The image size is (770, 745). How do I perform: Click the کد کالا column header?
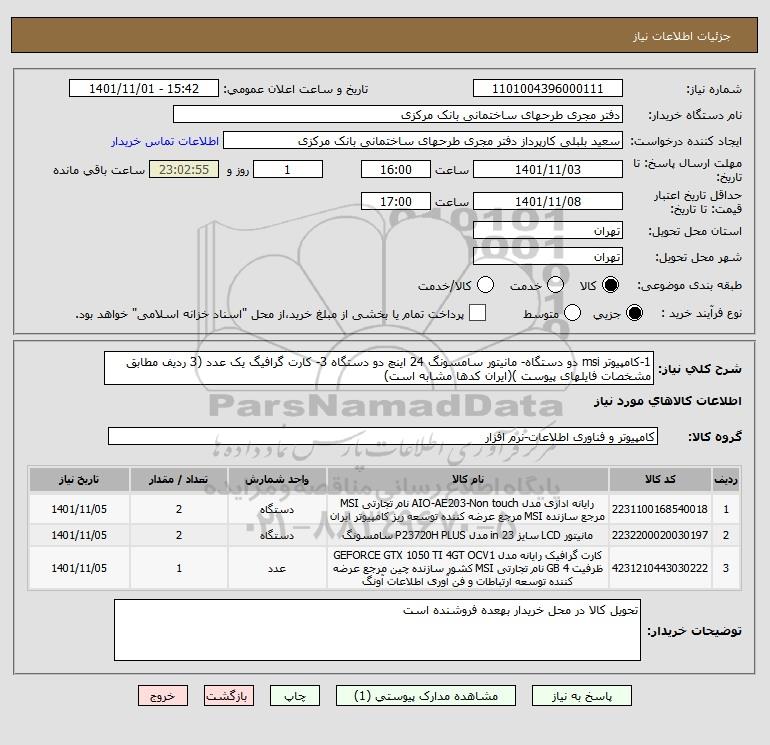coord(660,479)
